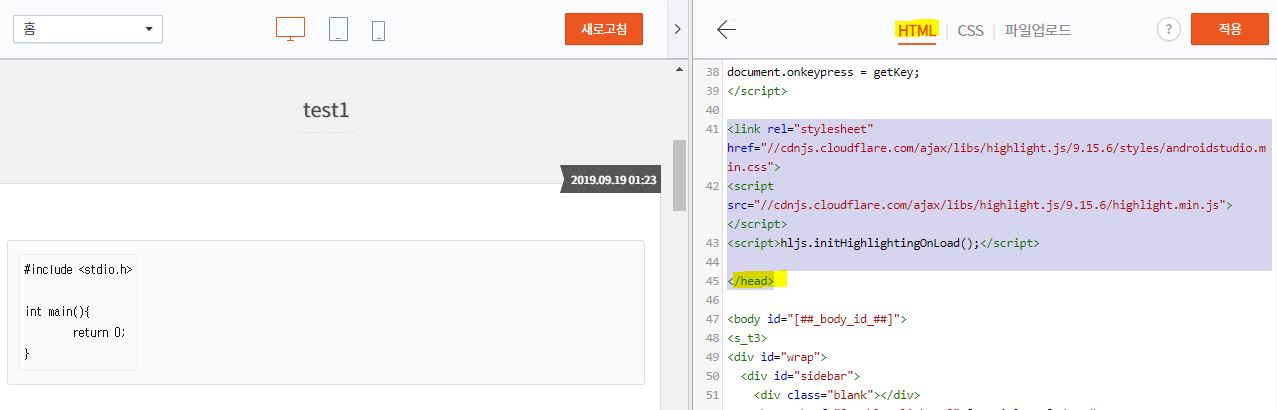Click the test1 blog title

pos(326,110)
